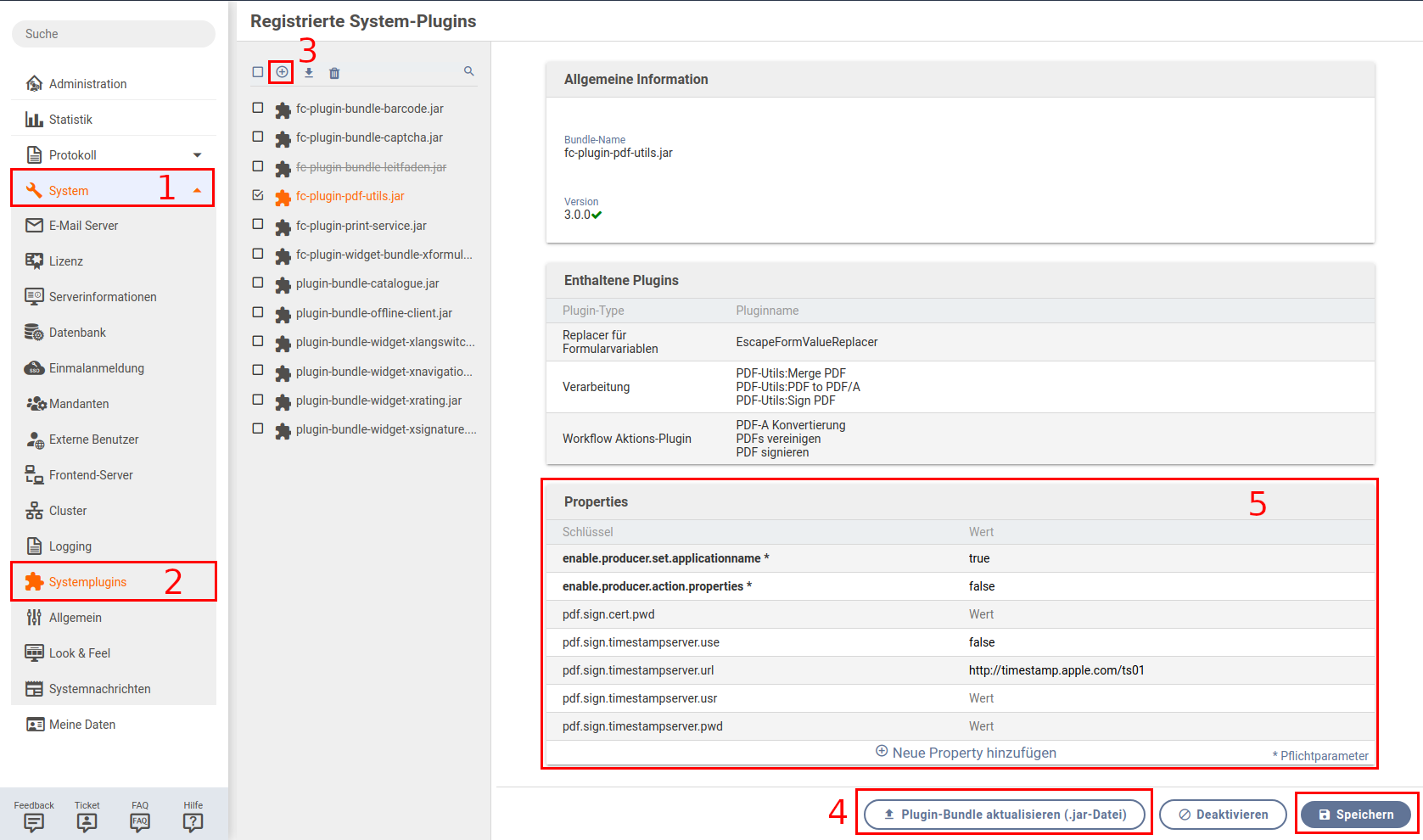Open Serverinformationen via its monitor icon

[34, 296]
